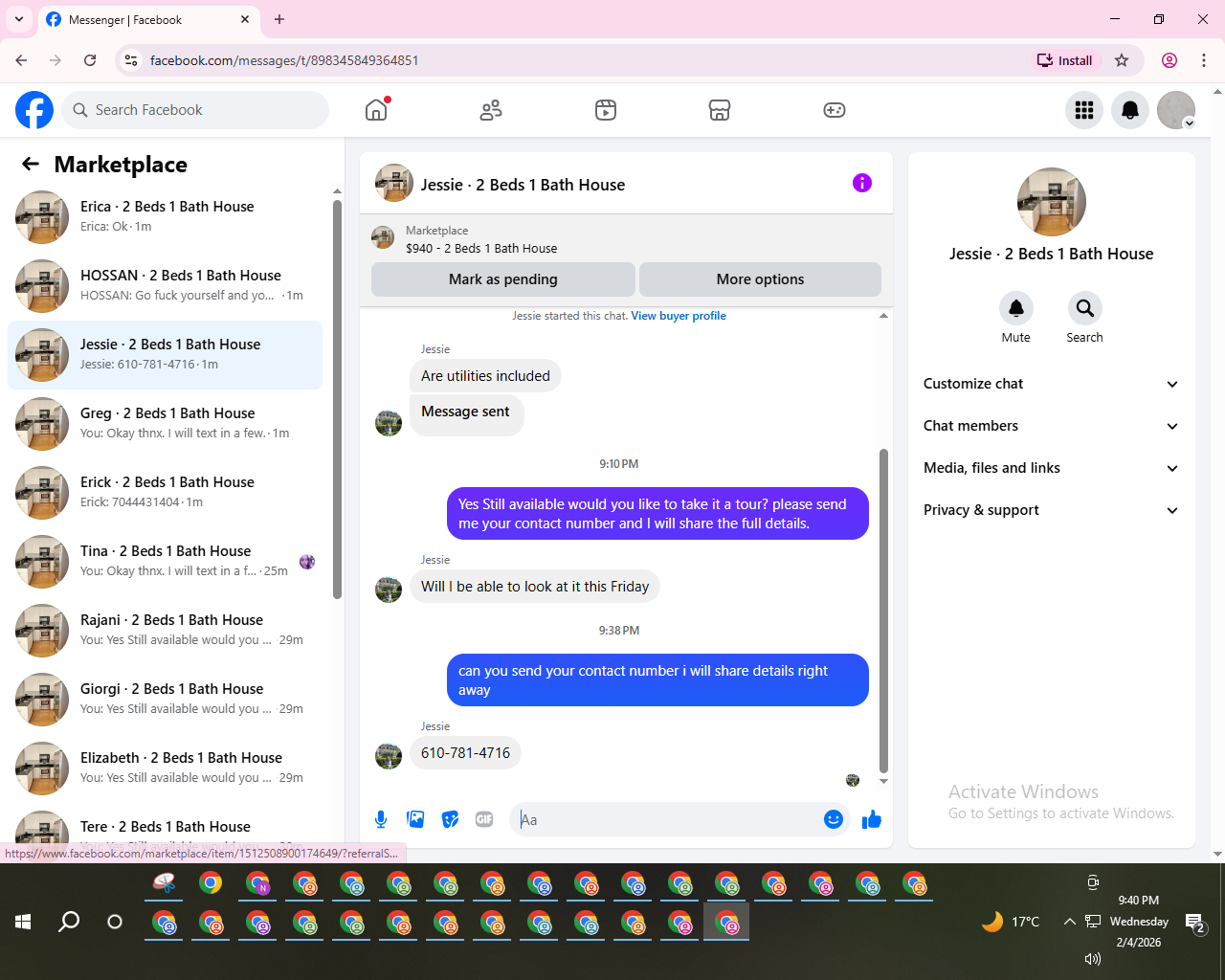Open Greg 2 Beds 1 Bath House chat
Screen dimensions: 1225x980
(x=165, y=424)
